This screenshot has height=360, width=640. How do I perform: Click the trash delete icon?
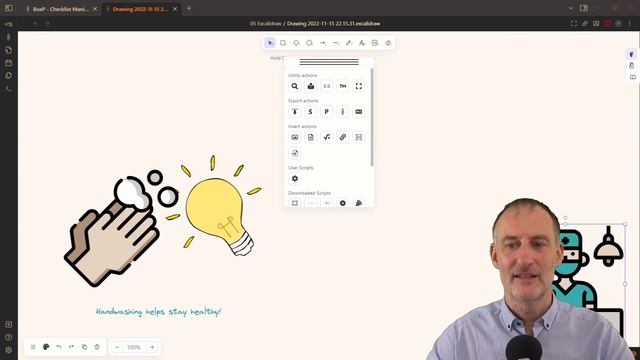tap(97, 347)
